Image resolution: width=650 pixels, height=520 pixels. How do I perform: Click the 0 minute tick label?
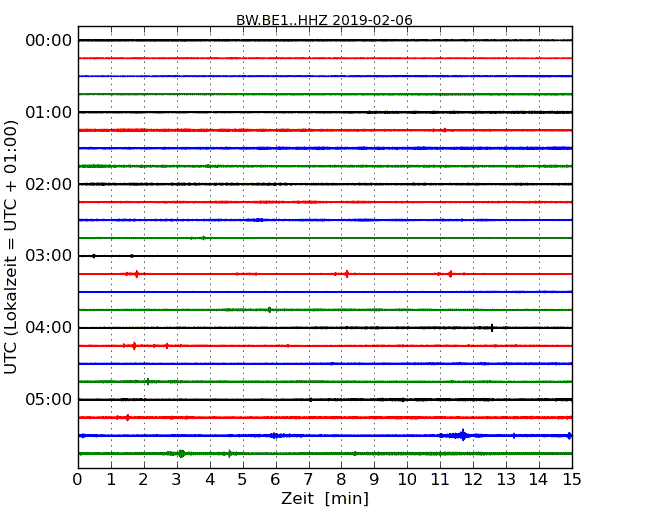(x=78, y=480)
